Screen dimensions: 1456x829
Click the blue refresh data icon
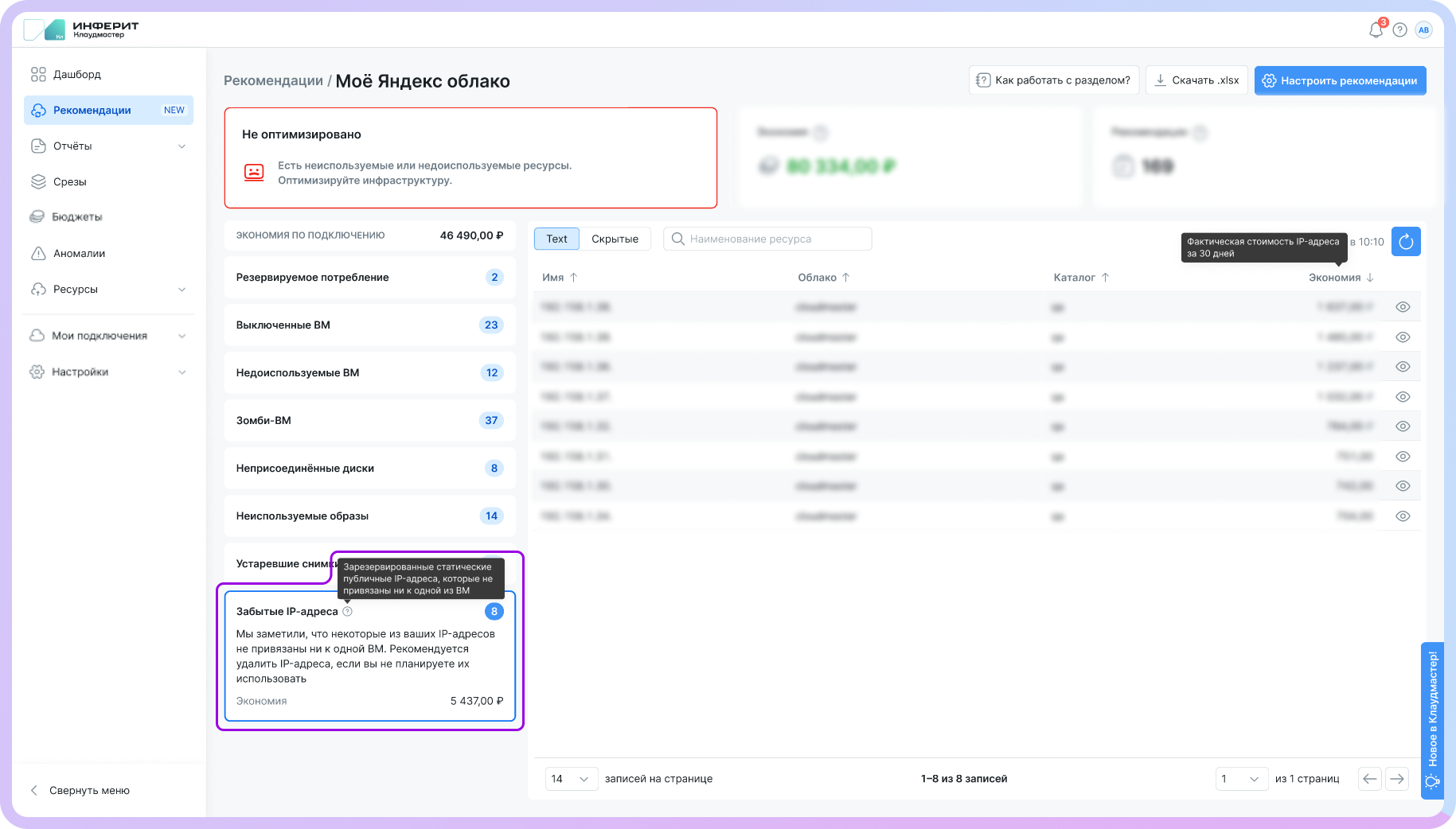pos(1406,242)
